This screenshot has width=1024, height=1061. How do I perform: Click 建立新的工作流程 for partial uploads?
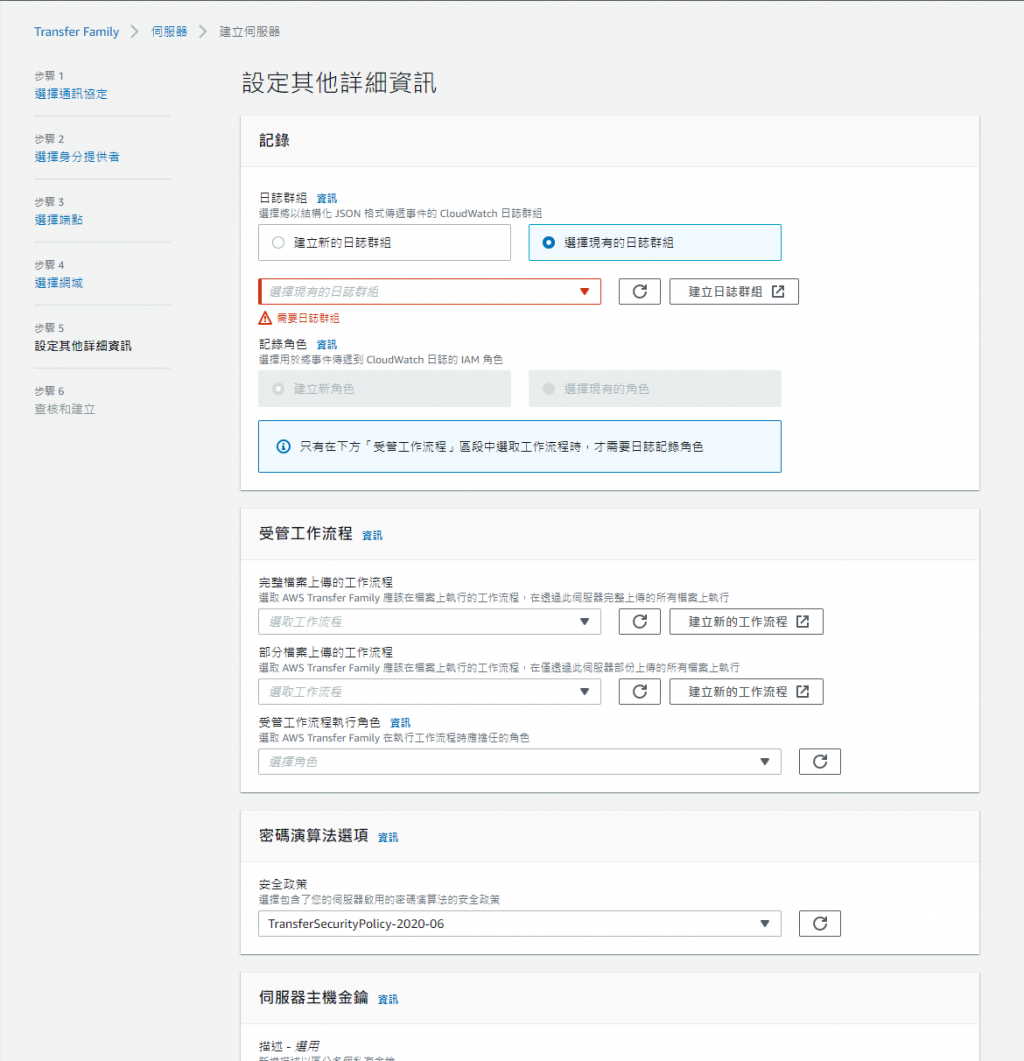point(747,692)
